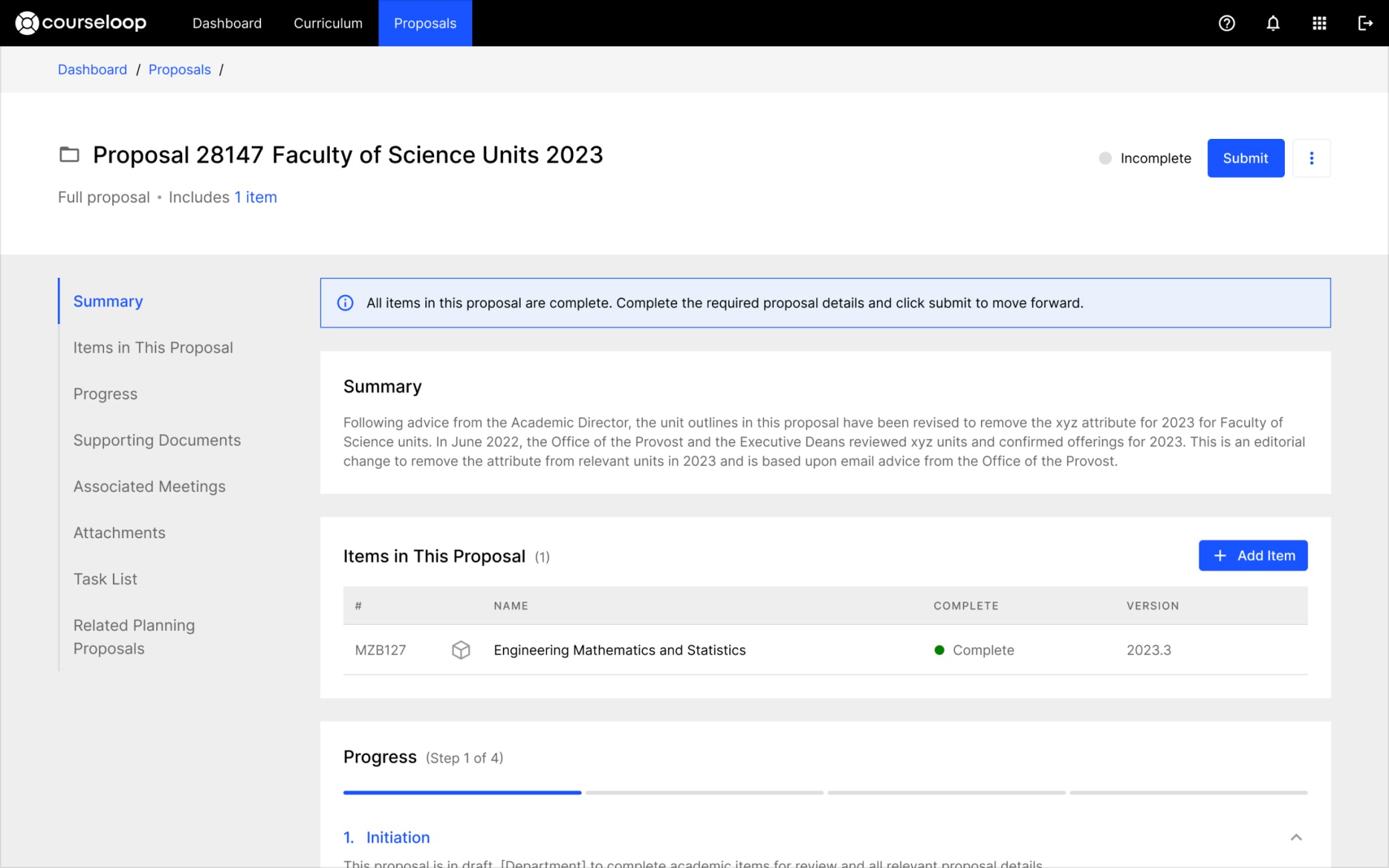
Task: Click the first progress bar segment
Action: tap(462, 793)
